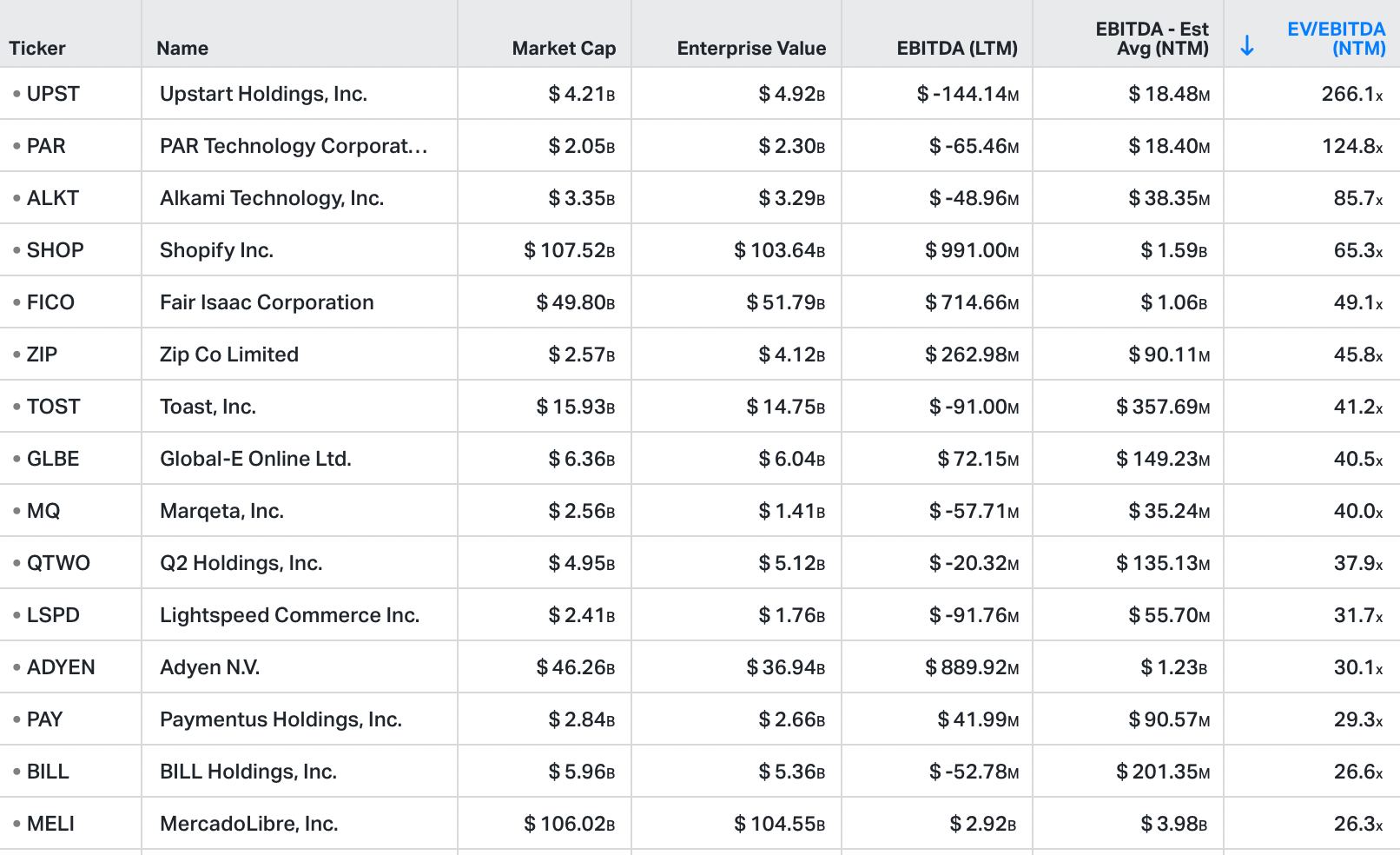The width and height of the screenshot is (1400, 855).
Task: Click the Name column header
Action: (x=182, y=49)
